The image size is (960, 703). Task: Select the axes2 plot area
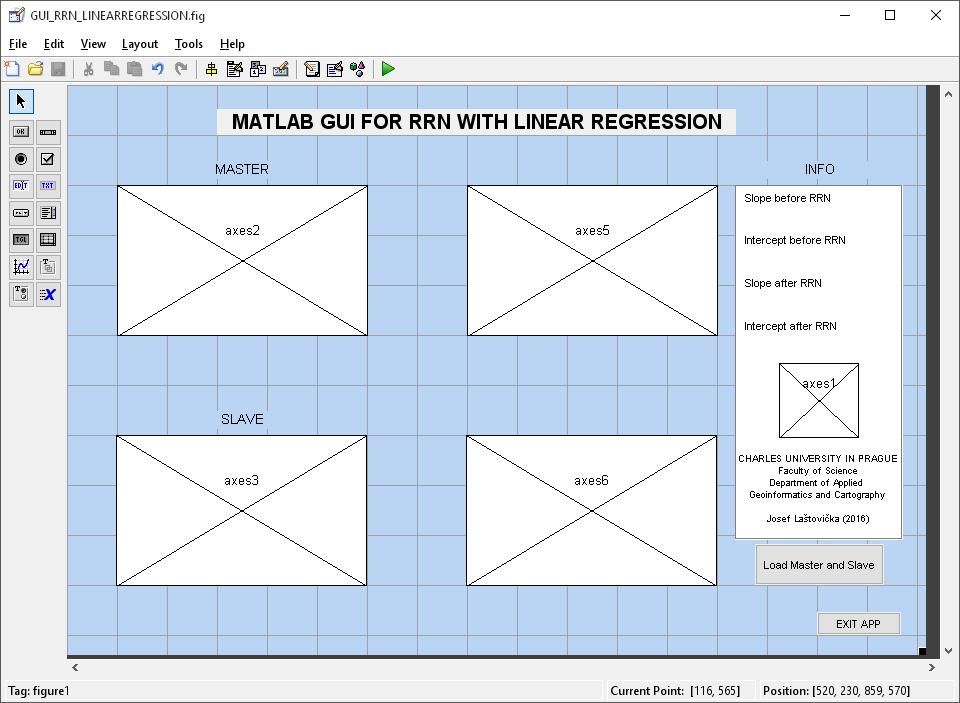coord(242,261)
